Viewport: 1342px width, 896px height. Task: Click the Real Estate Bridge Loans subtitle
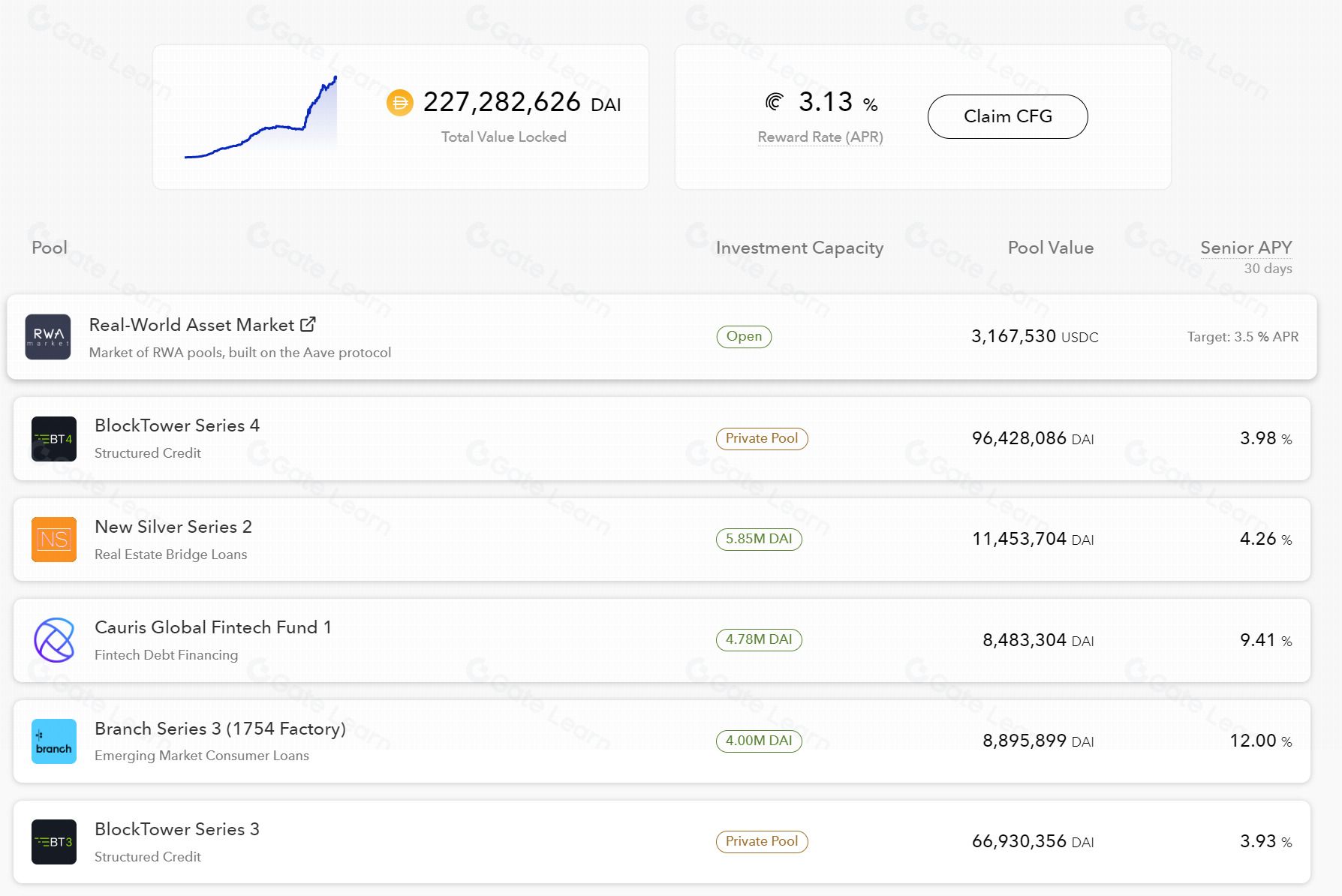tap(171, 555)
